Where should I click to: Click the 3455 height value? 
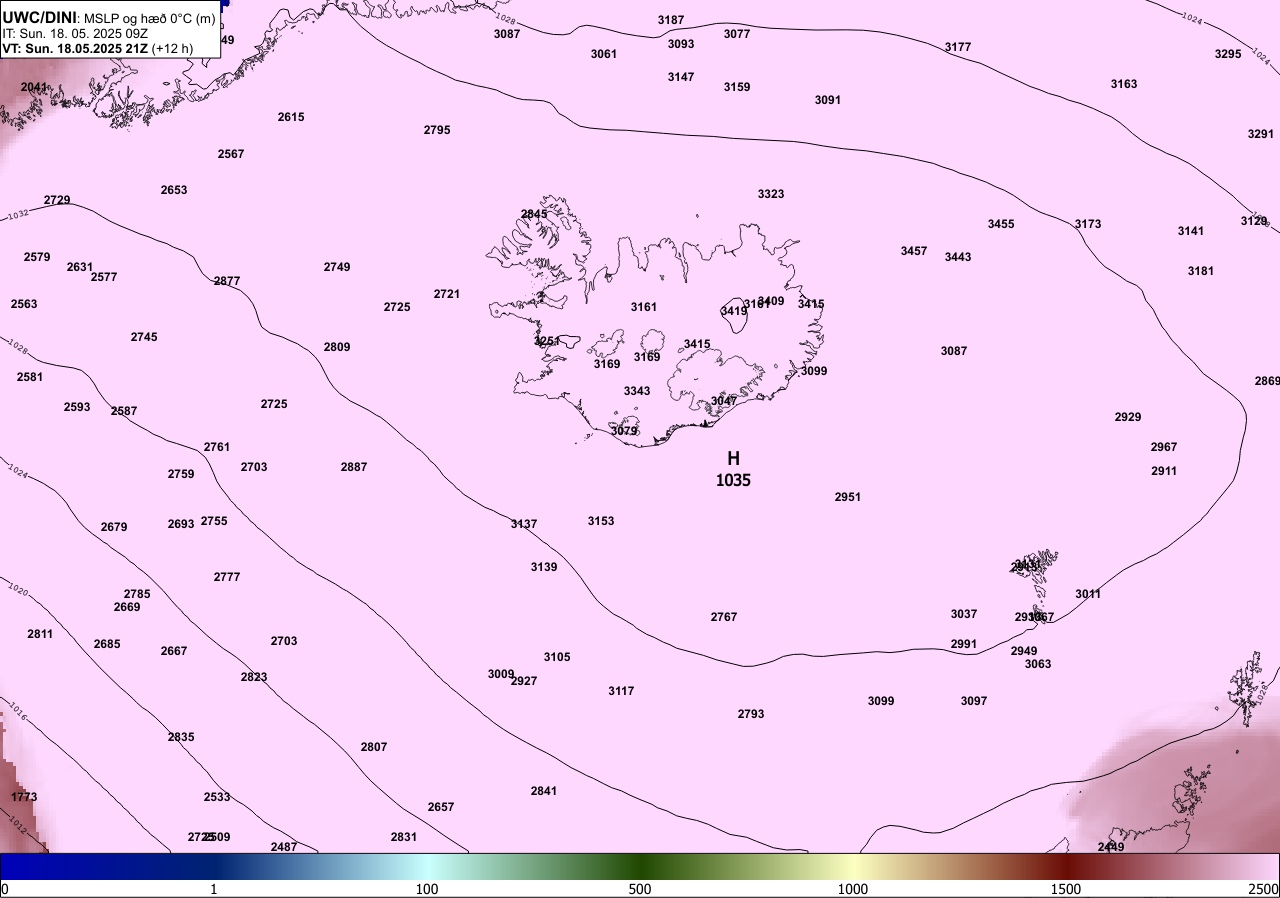click(x=1001, y=224)
